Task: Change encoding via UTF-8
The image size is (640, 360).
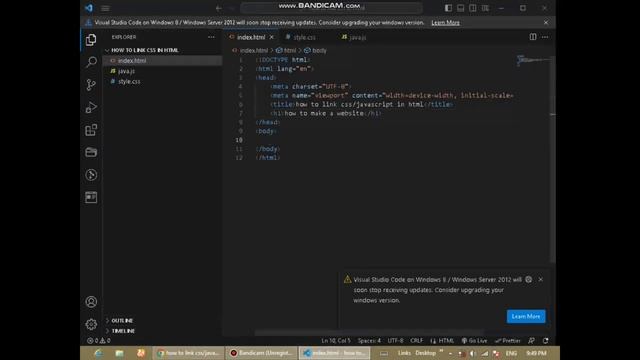Action: (395, 340)
